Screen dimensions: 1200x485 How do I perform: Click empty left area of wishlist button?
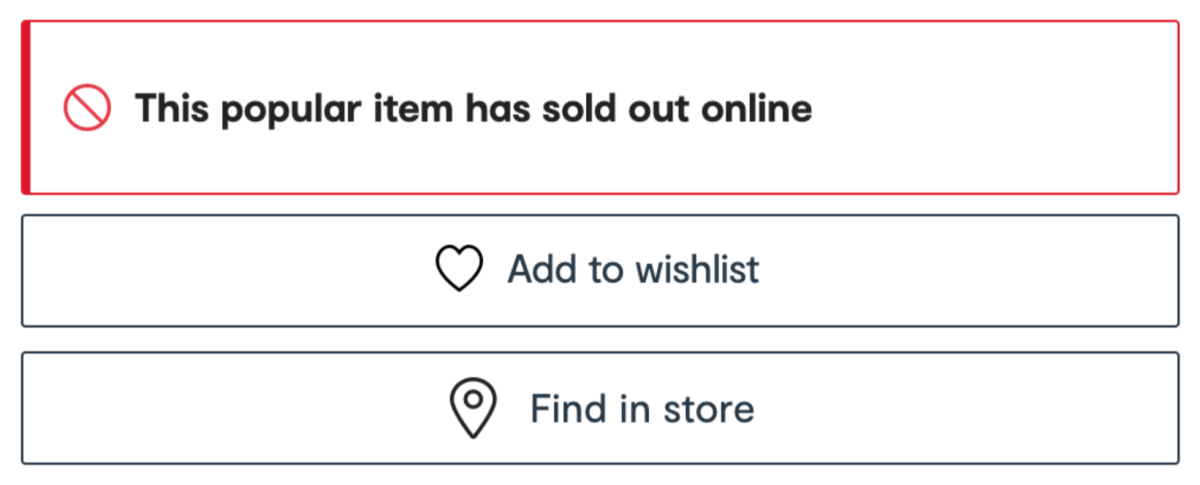coord(200,270)
